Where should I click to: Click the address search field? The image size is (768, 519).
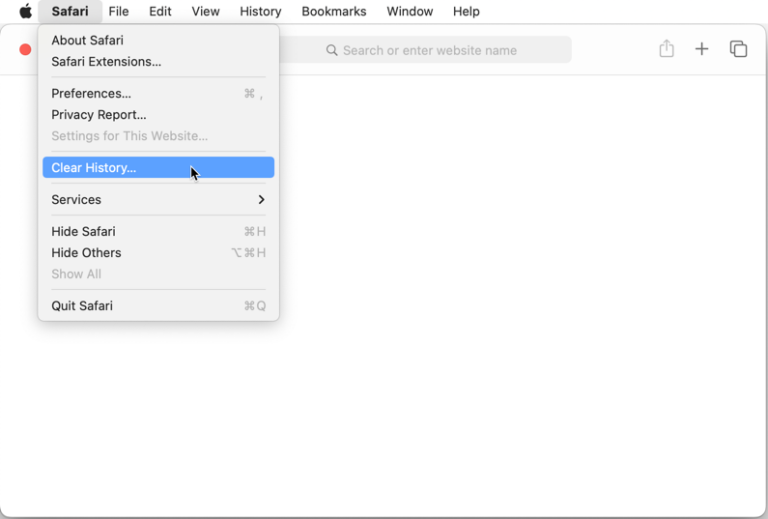[440, 50]
